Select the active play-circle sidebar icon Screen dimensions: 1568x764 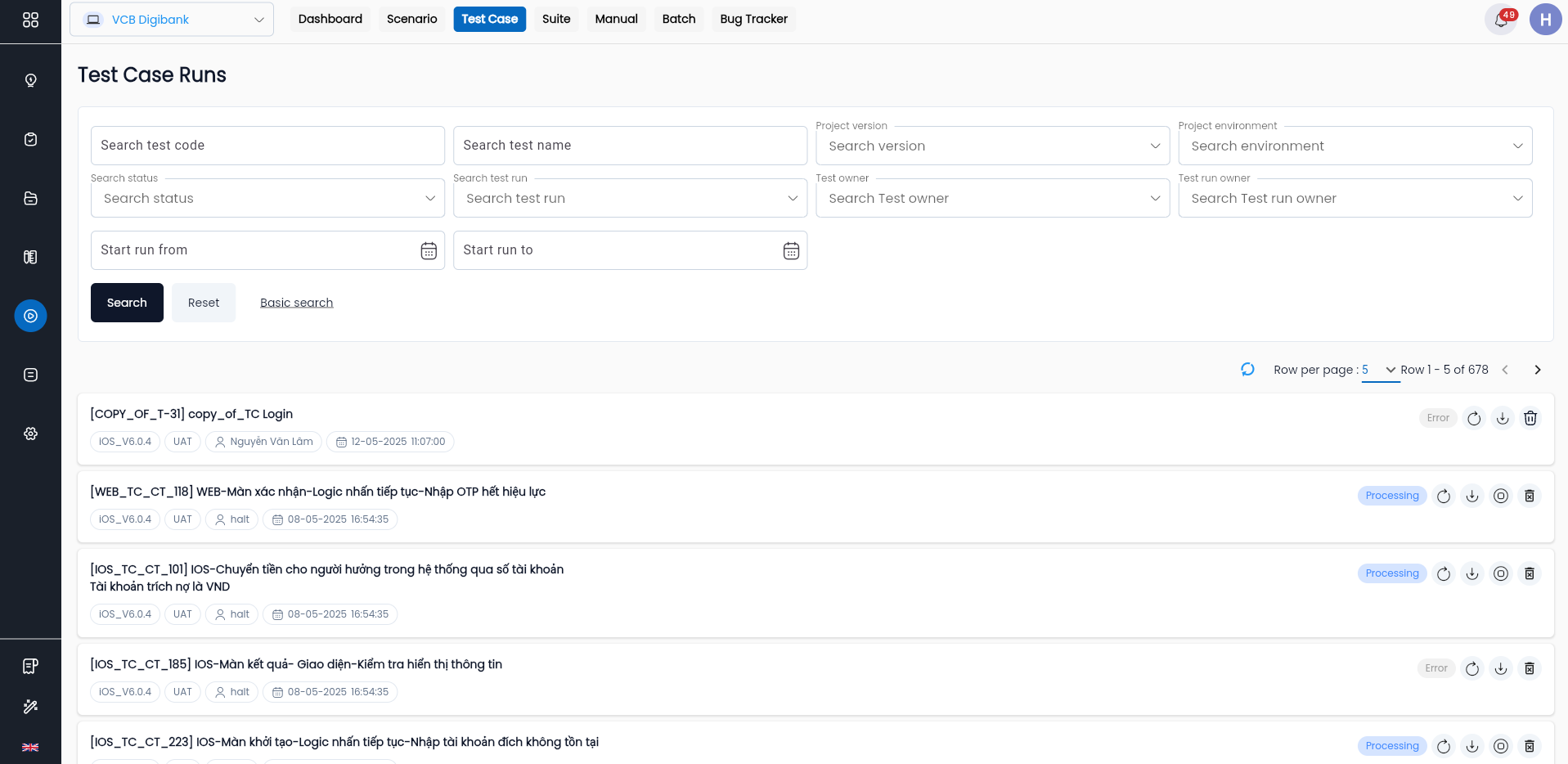click(x=30, y=316)
